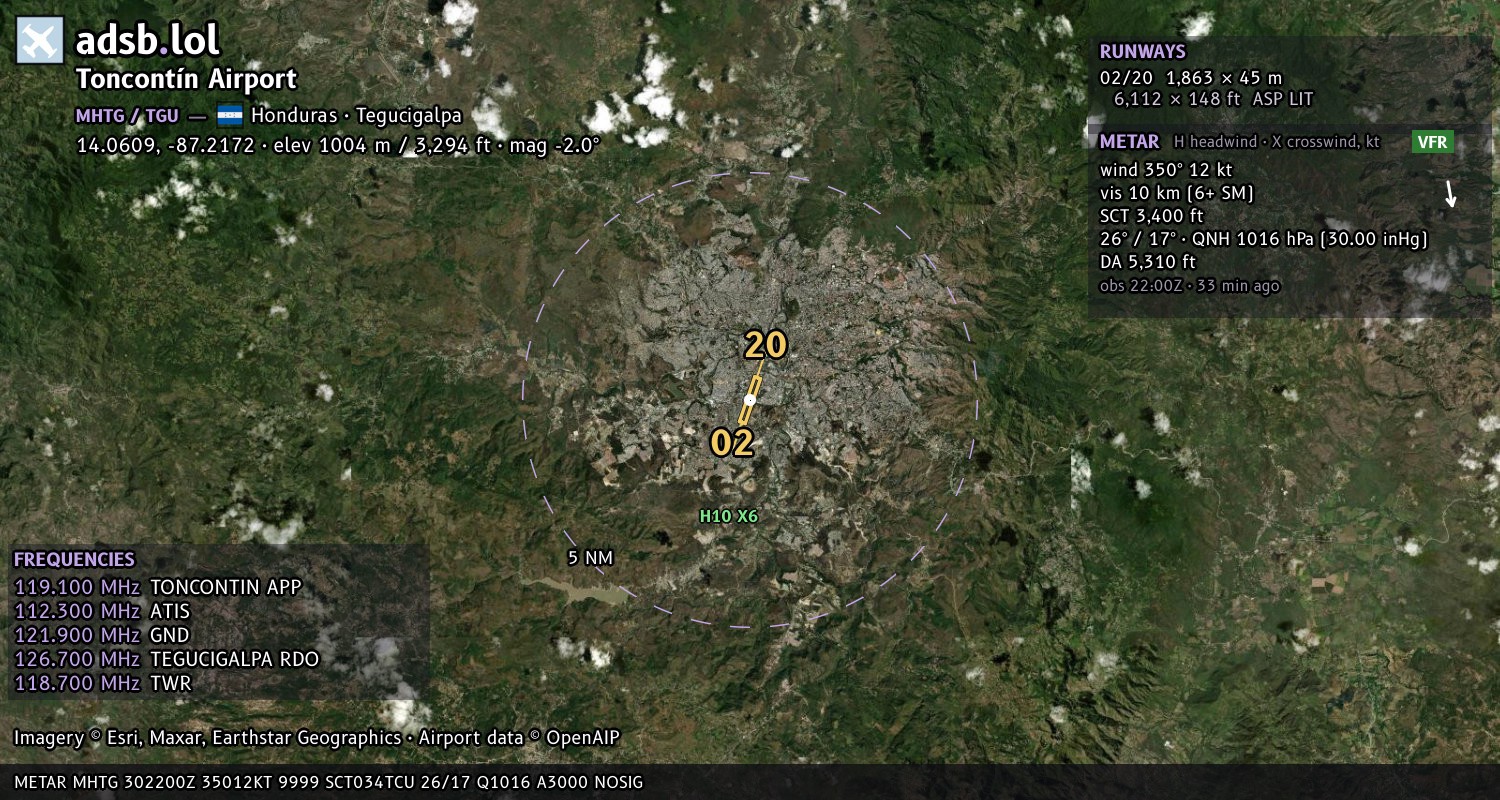Click the 6,112 × 148 ft ASP LIT line
Image resolution: width=1500 pixels, height=800 pixels.
click(1213, 99)
